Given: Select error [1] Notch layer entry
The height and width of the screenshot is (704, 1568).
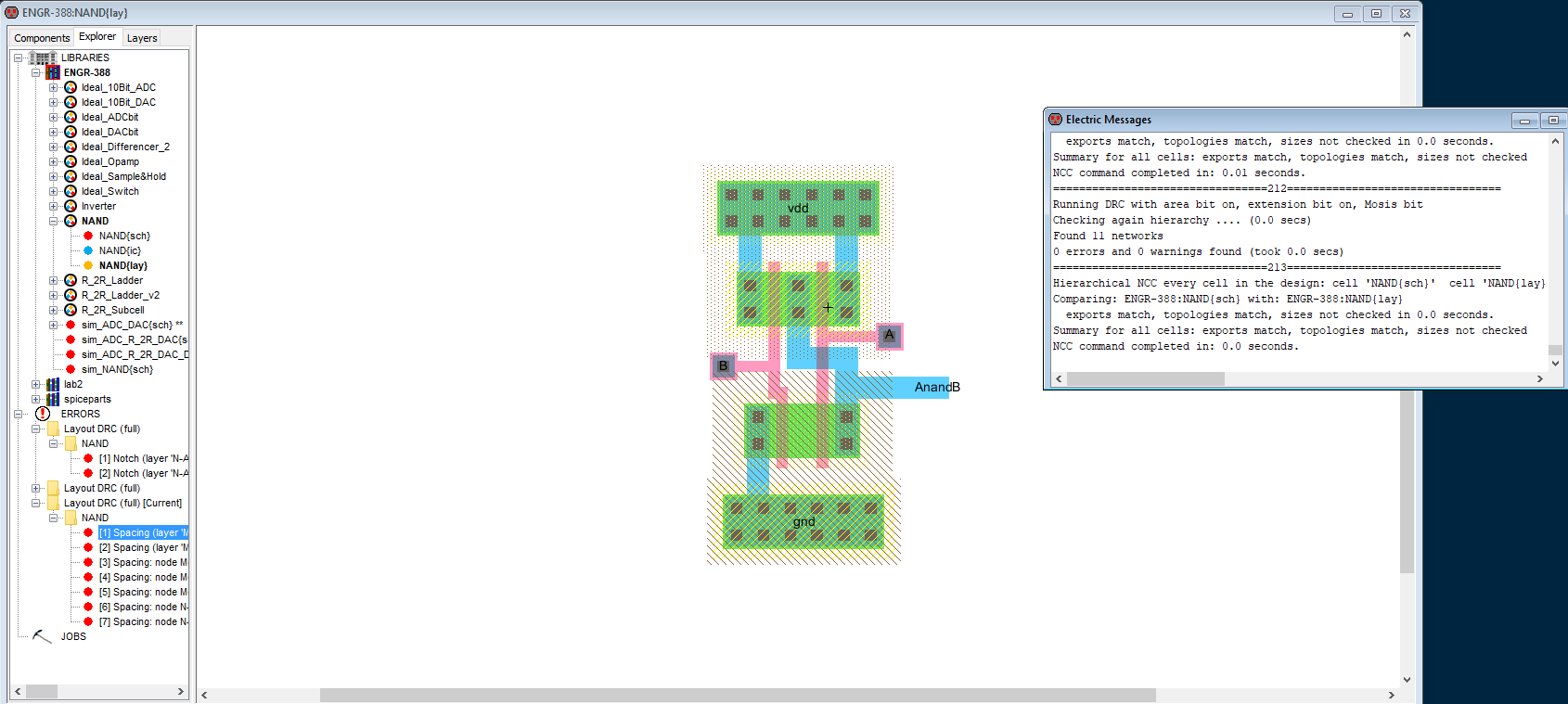Looking at the screenshot, I should pos(143,458).
